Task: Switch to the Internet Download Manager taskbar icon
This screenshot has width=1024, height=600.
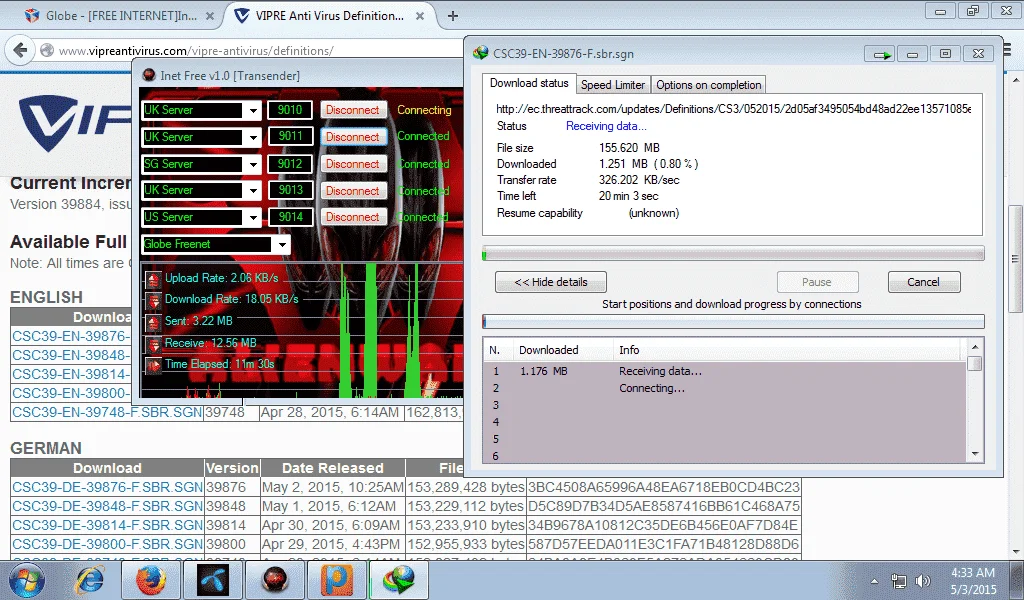Action: click(x=398, y=580)
